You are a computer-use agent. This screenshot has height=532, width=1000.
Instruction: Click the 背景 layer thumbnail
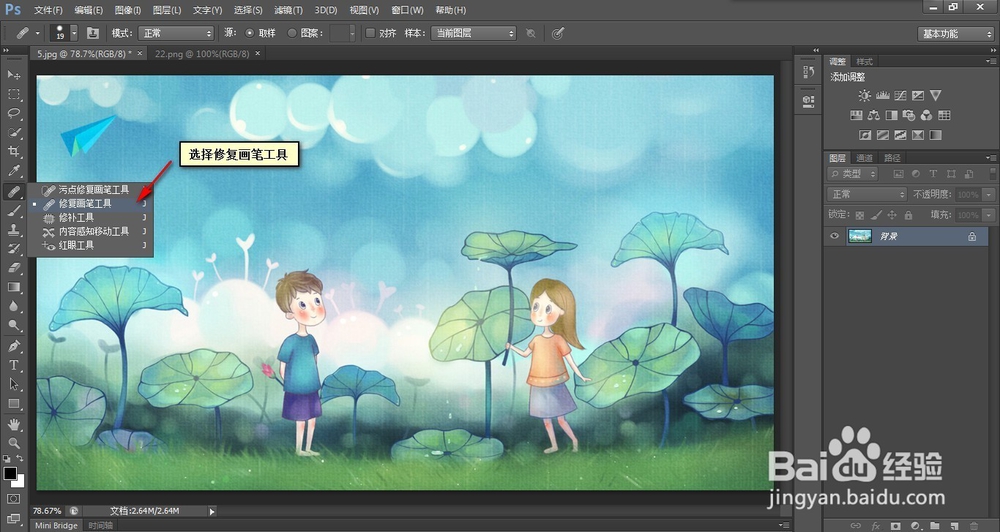pyautogui.click(x=859, y=237)
